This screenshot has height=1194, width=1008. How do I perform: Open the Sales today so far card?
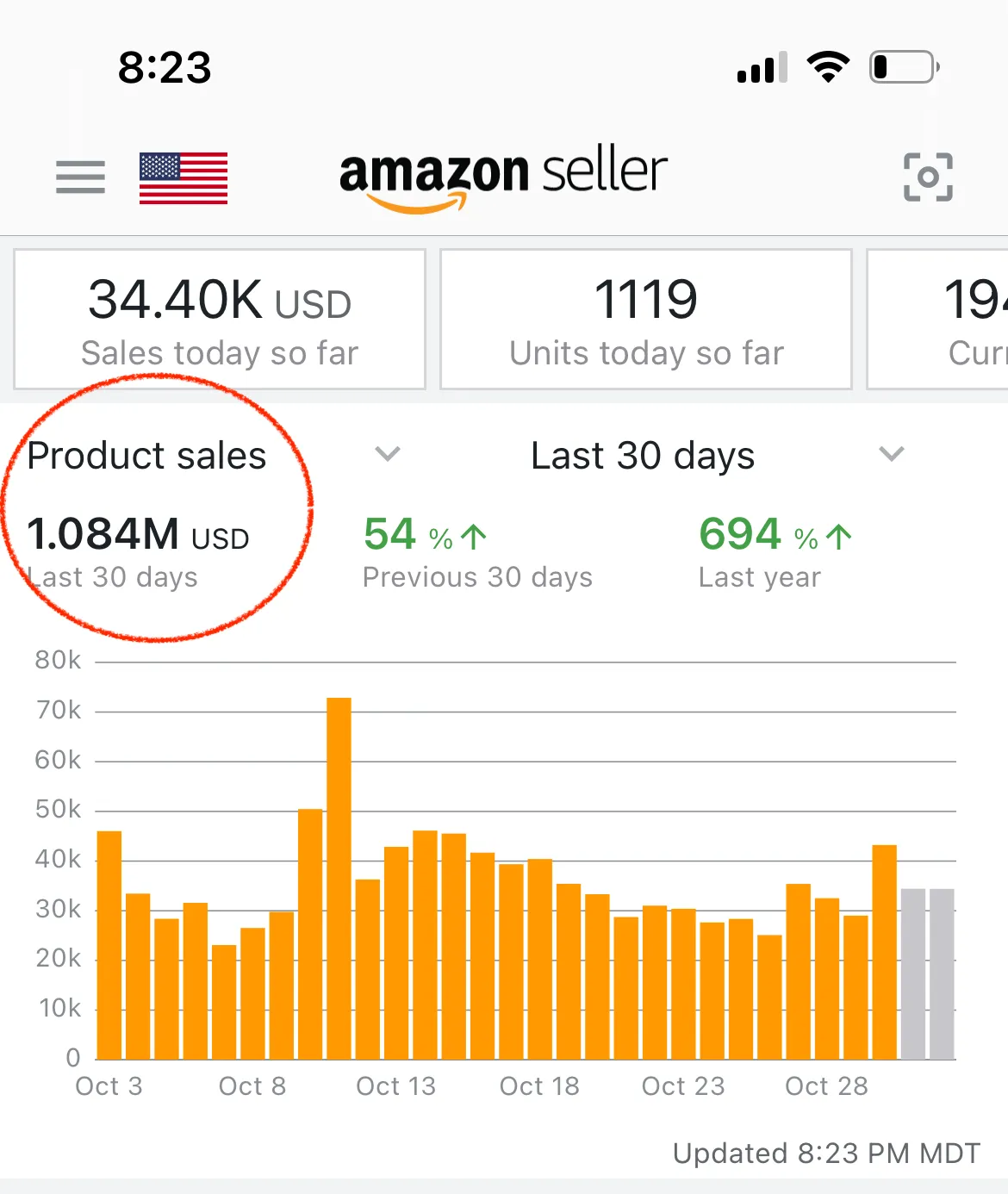(220, 320)
